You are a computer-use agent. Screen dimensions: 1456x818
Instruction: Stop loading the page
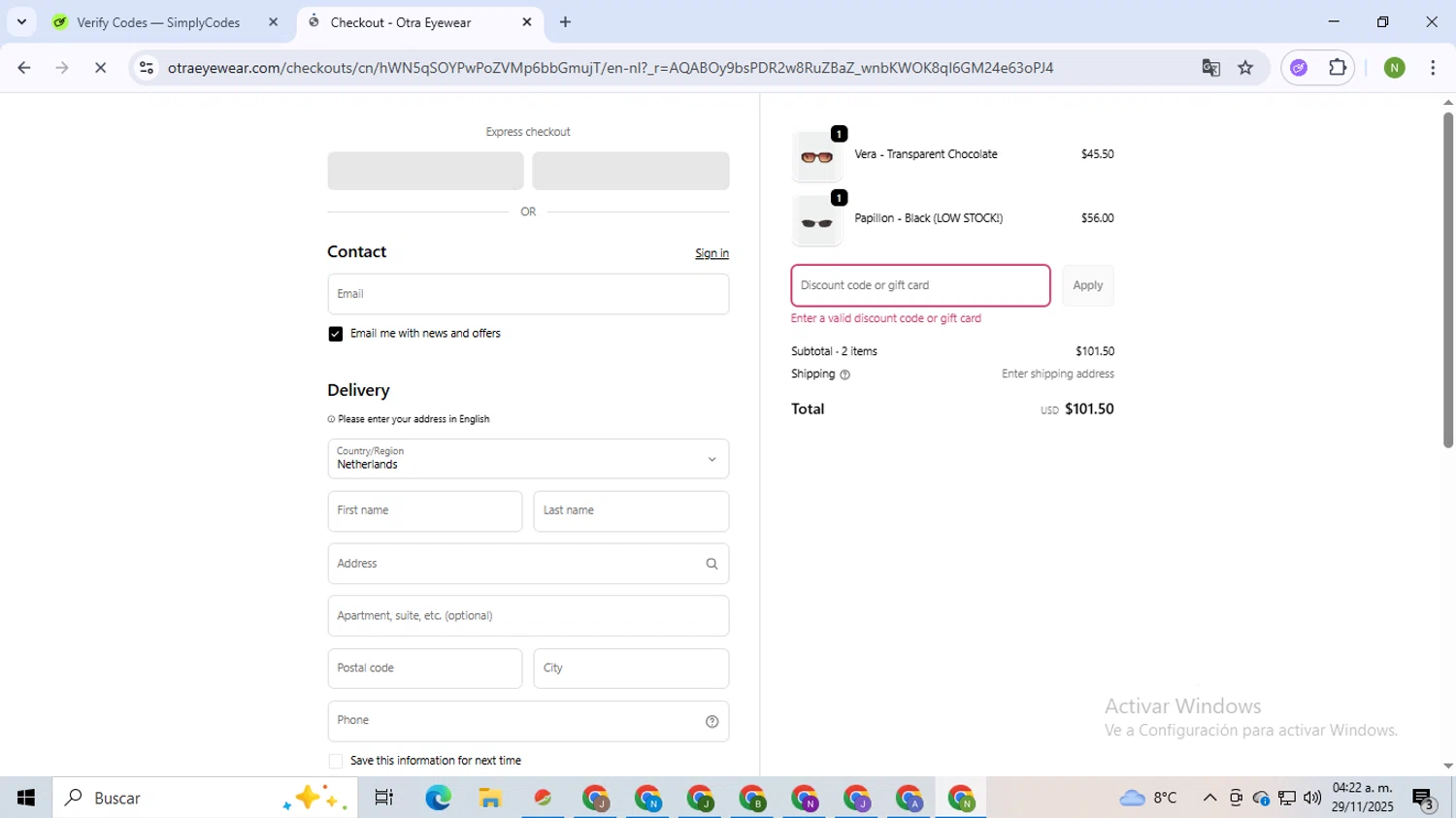point(100,68)
